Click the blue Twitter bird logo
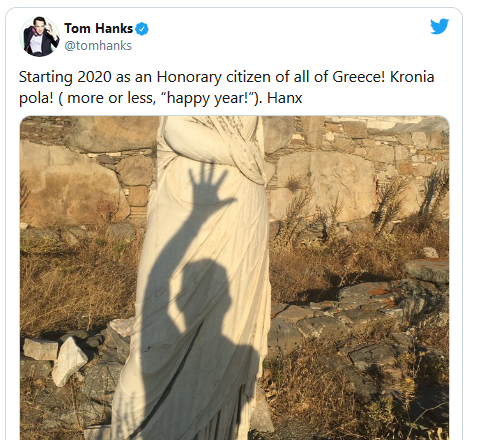 [x=439, y=26]
